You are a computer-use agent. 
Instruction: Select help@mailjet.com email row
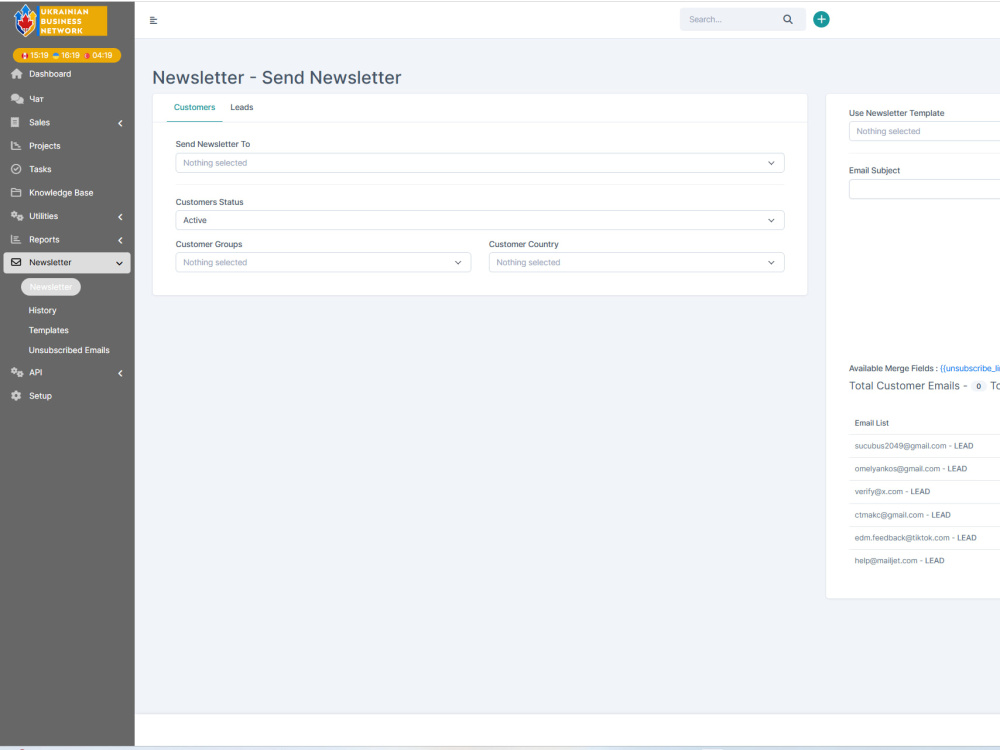point(925,561)
